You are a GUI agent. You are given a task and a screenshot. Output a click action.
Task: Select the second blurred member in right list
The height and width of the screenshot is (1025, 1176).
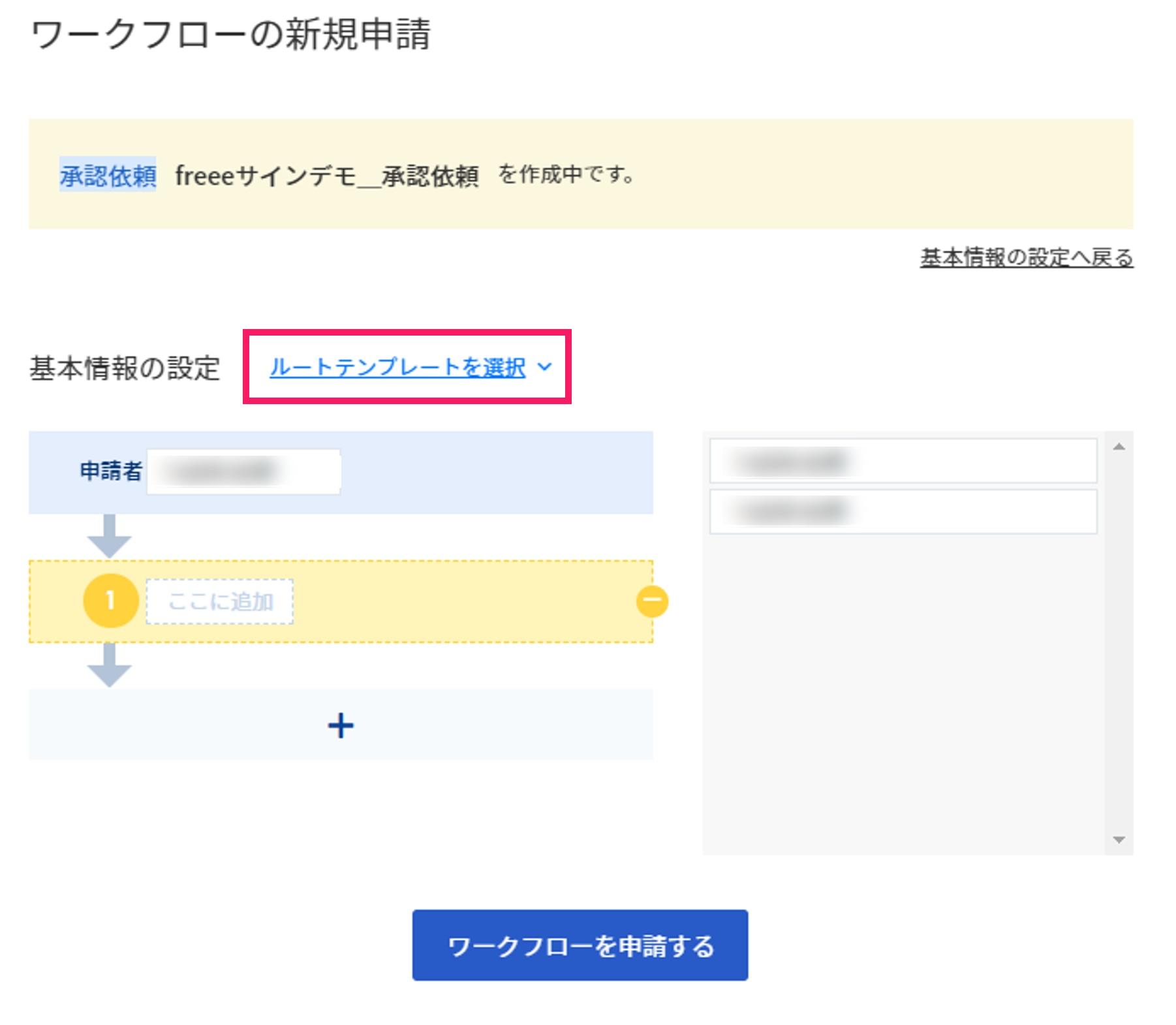click(903, 512)
